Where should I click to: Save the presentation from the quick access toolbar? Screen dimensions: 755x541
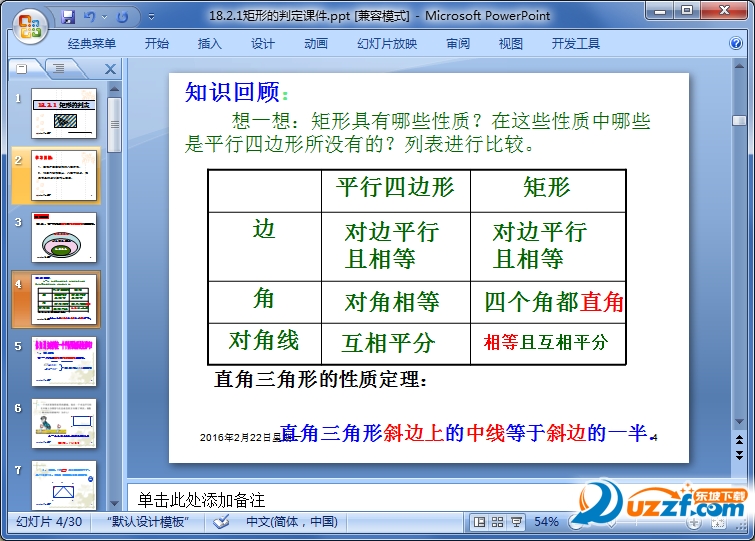pyautogui.click(x=68, y=17)
